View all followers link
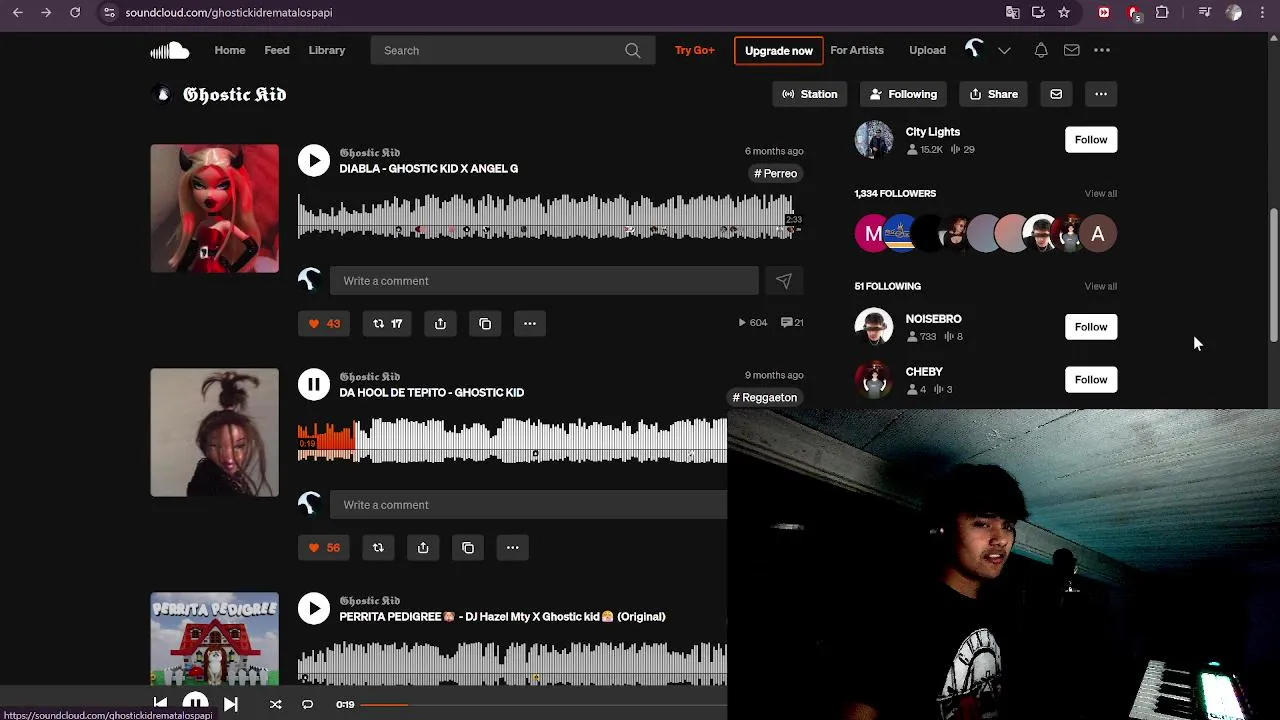The height and width of the screenshot is (720, 1280). (x=1100, y=193)
